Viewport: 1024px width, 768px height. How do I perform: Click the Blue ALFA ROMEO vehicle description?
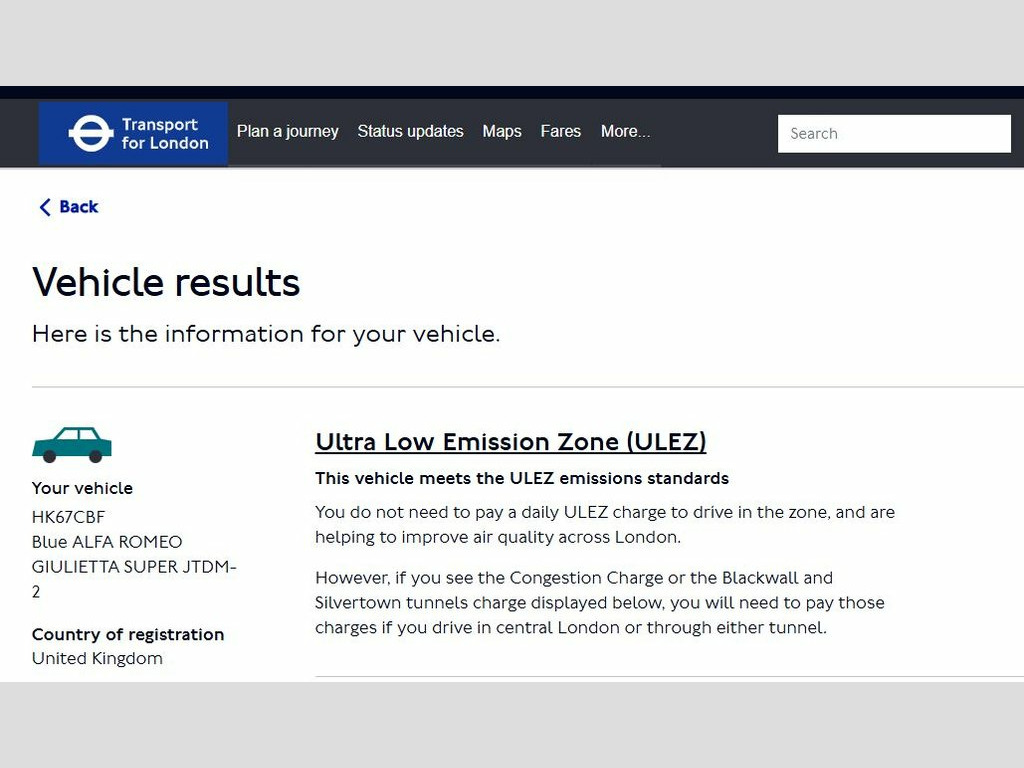point(107,542)
